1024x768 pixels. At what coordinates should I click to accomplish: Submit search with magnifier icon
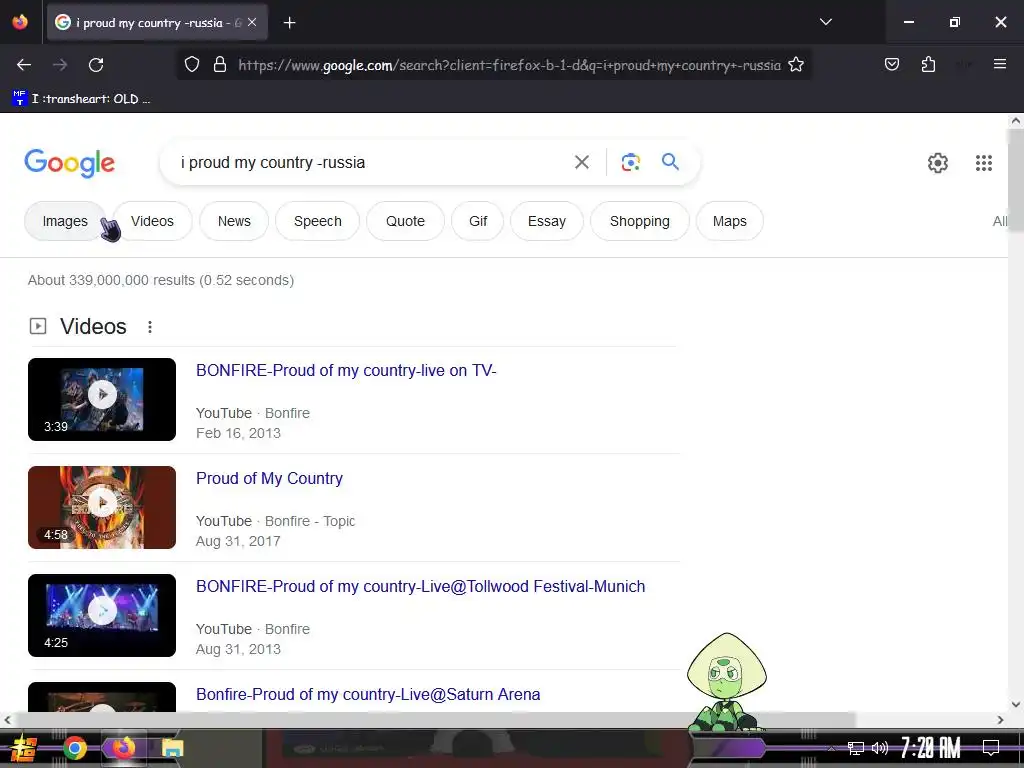coord(670,161)
